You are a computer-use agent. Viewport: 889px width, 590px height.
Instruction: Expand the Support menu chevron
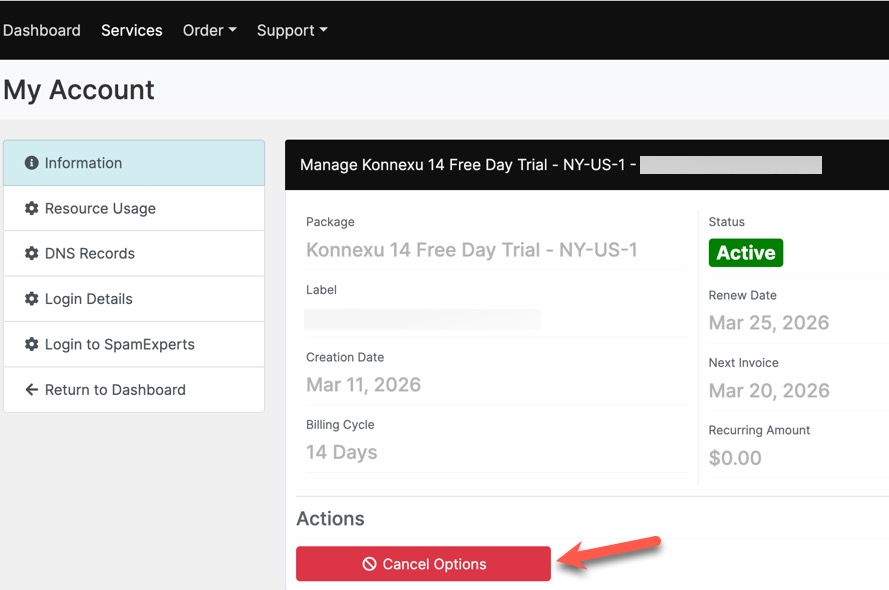pyautogui.click(x=322, y=30)
